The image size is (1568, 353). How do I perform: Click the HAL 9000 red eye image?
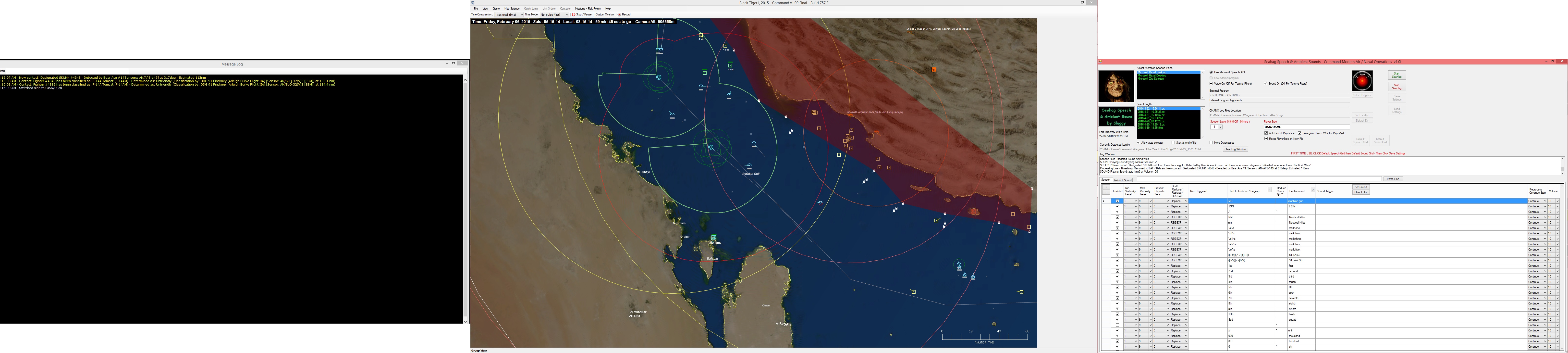[x=1362, y=81]
